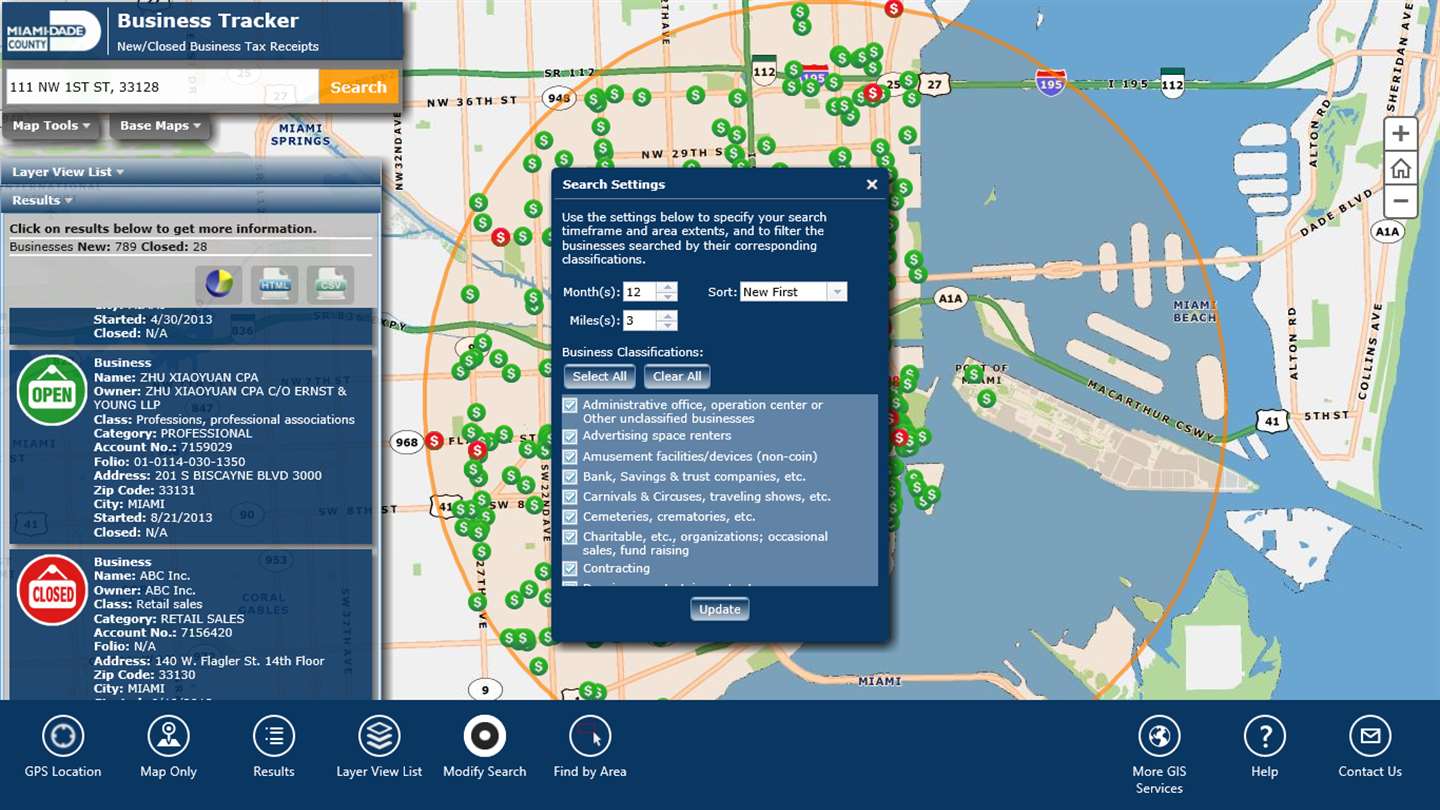Toggle the Contracting checkbox
1440x810 pixels.
(570, 568)
